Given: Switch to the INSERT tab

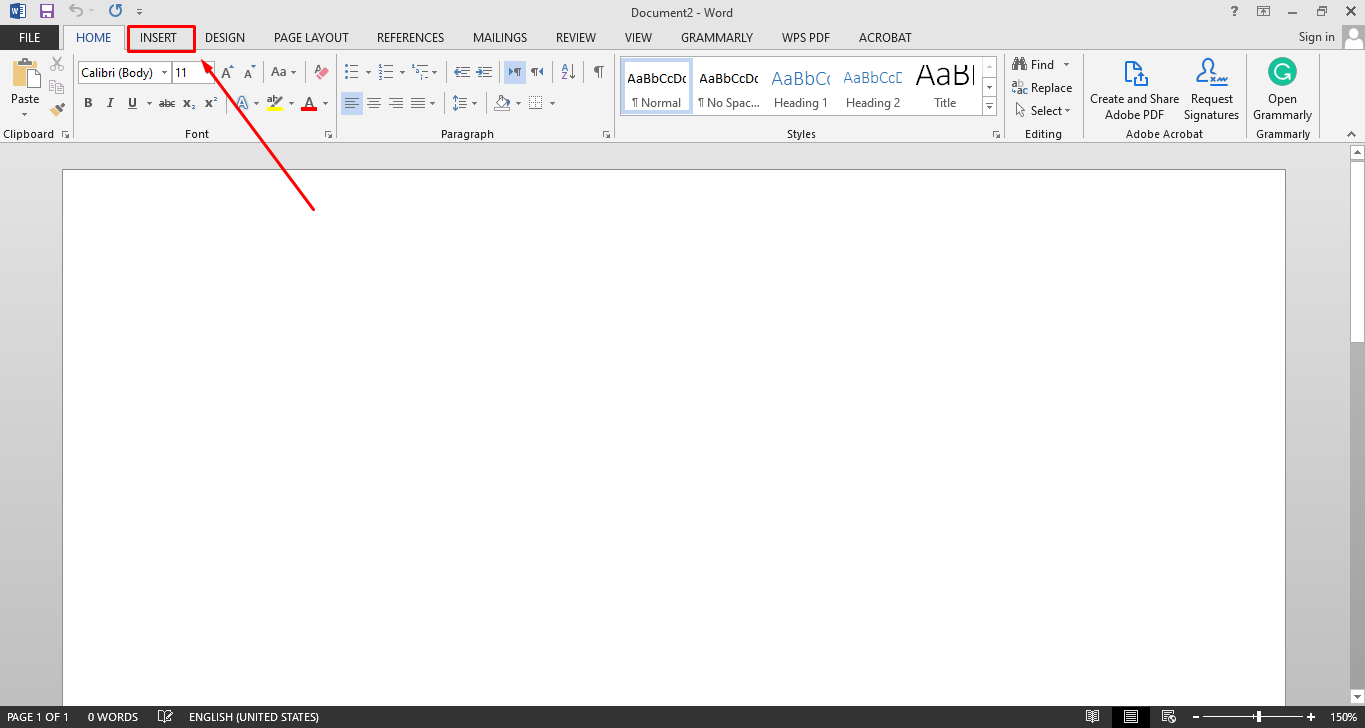Looking at the screenshot, I should point(160,37).
